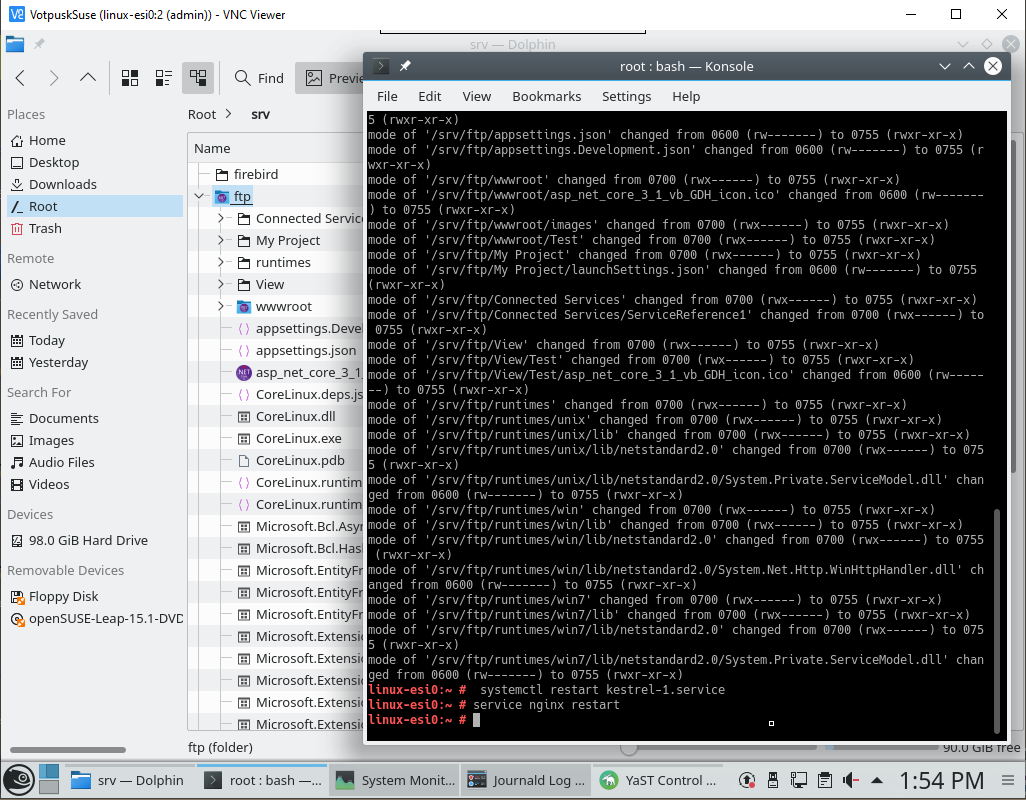Click the Konsole title bar pin icon
The height and width of the screenshot is (800, 1026).
click(x=405, y=65)
